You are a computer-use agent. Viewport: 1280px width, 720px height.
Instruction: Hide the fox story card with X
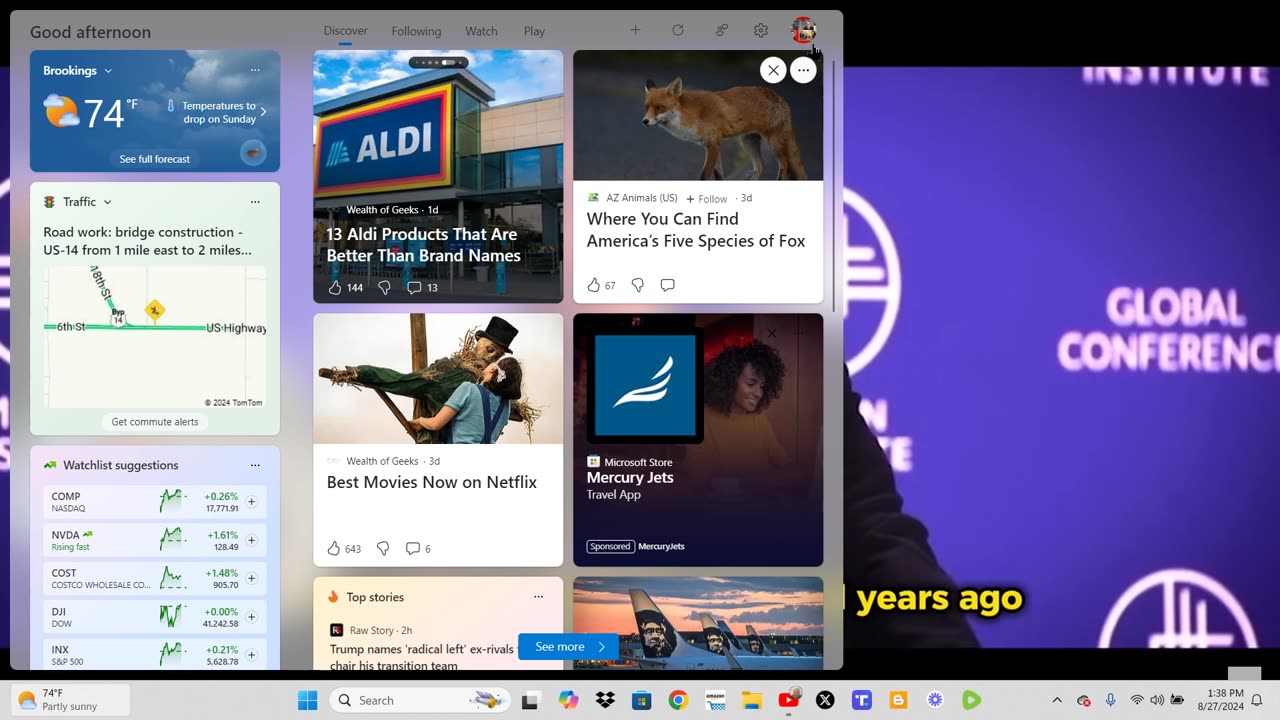tap(772, 70)
